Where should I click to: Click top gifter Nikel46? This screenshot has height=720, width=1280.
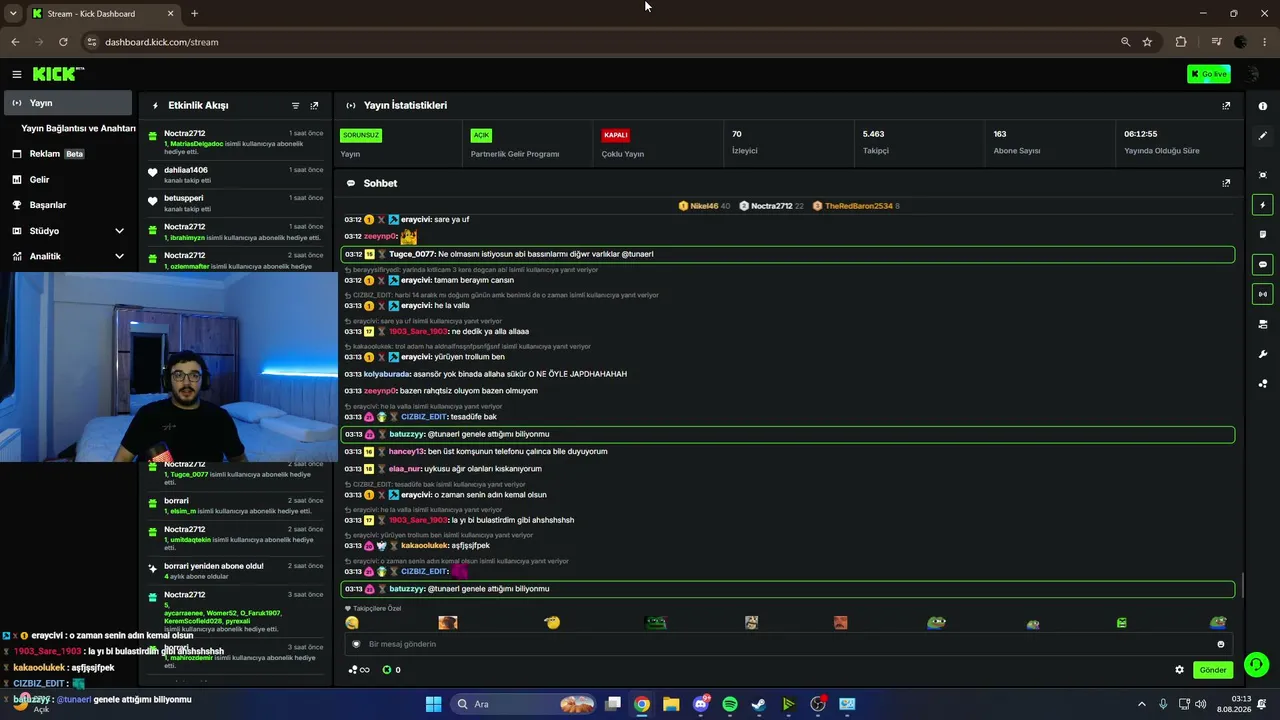coord(704,206)
